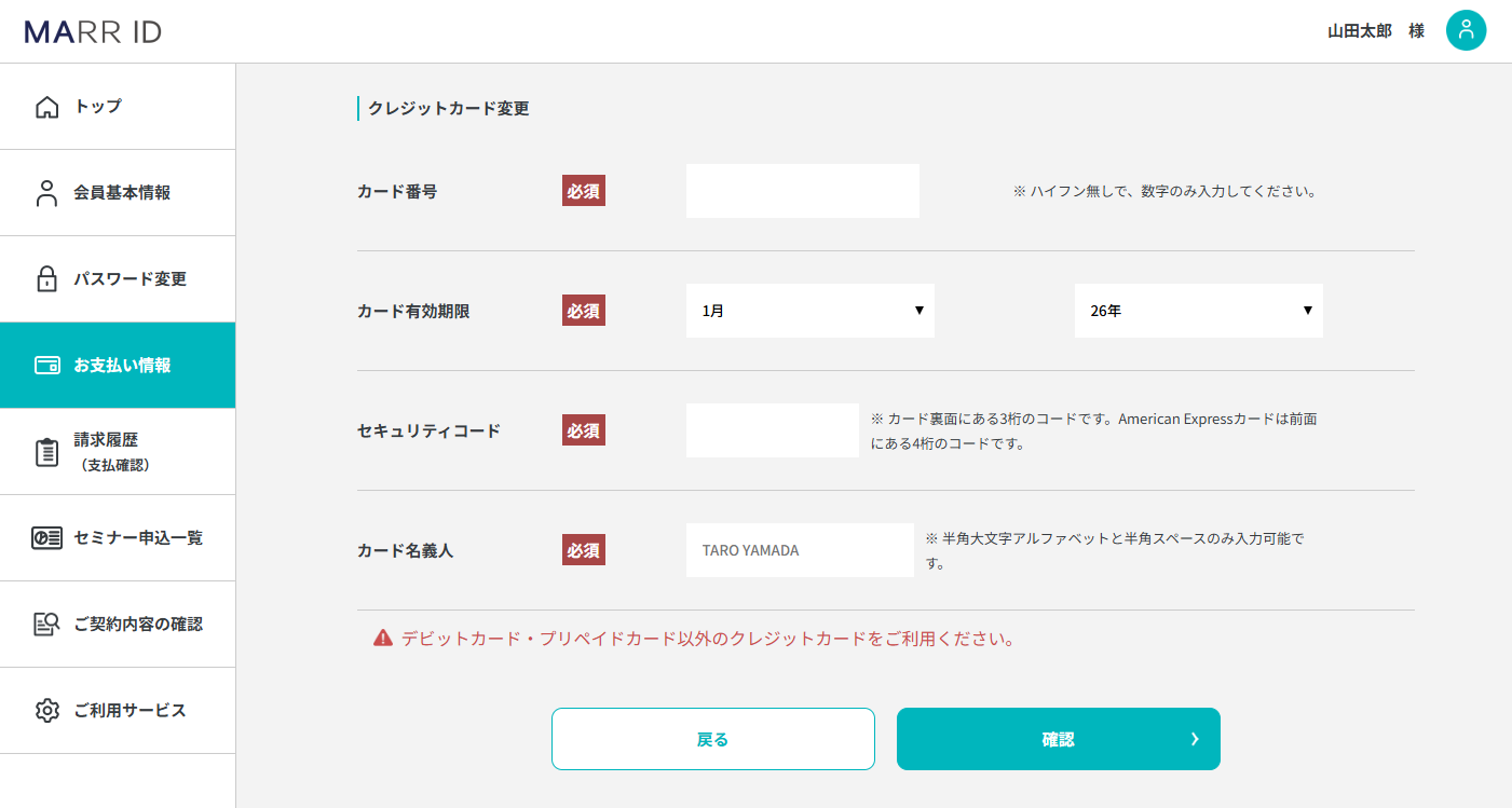The width and height of the screenshot is (1512, 808).
Task: Click the MARR ID logo
Action: pos(93,32)
